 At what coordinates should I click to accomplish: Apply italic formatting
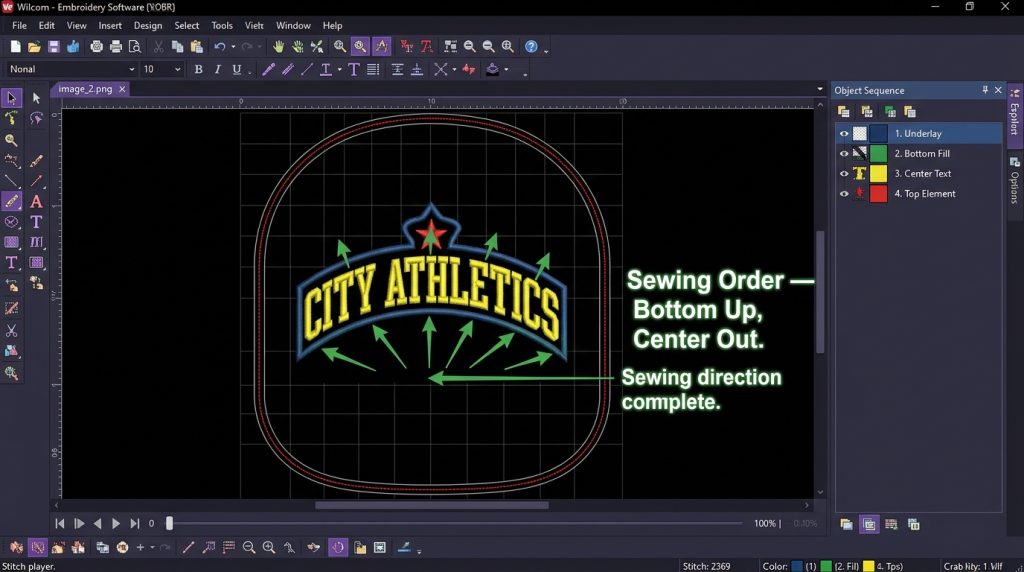coord(217,69)
